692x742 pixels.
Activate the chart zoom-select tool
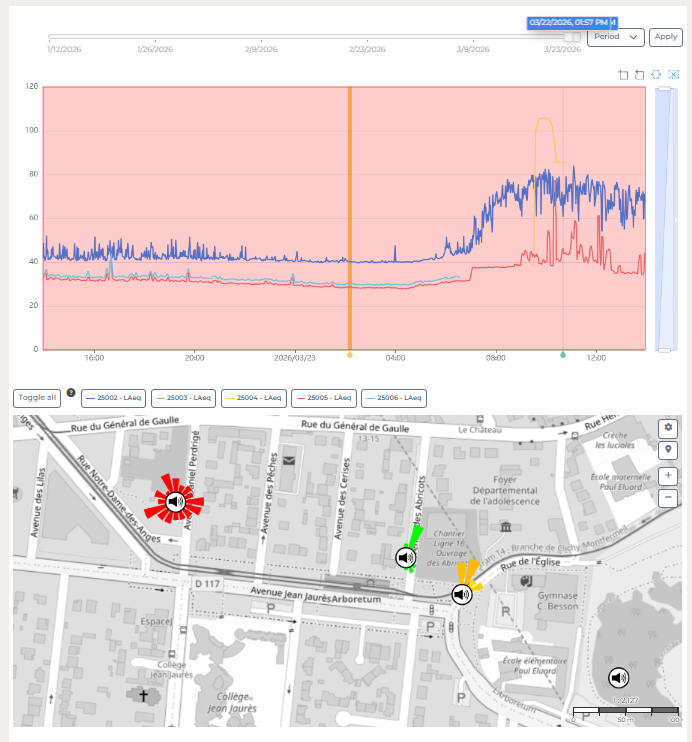coord(624,75)
